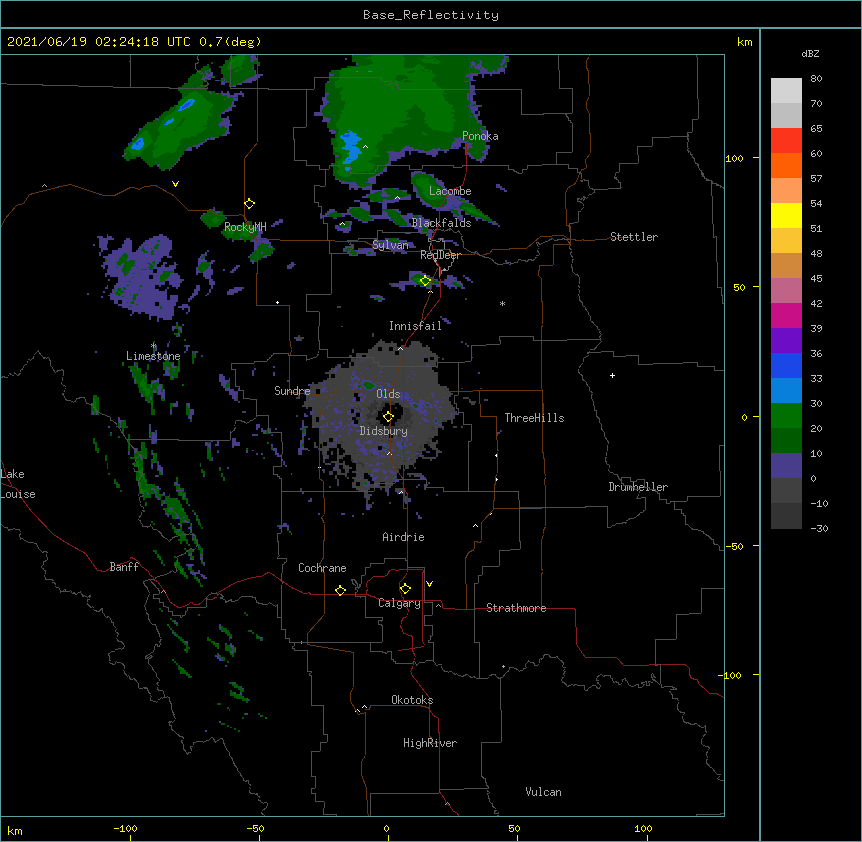Viewport: 862px width, 842px height.
Task: Click the Drumheller city label
Action: [x=638, y=487]
